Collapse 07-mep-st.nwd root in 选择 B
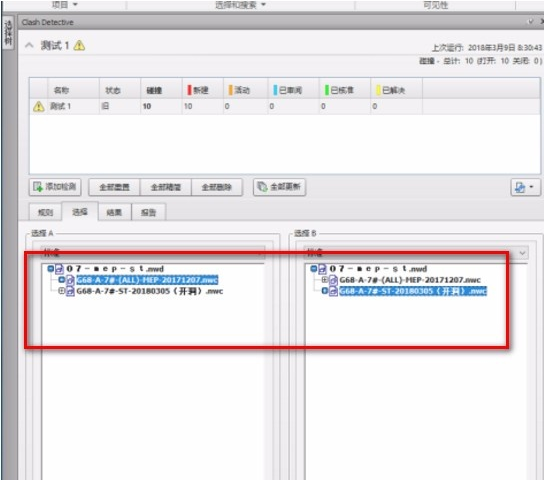 (x=313, y=268)
